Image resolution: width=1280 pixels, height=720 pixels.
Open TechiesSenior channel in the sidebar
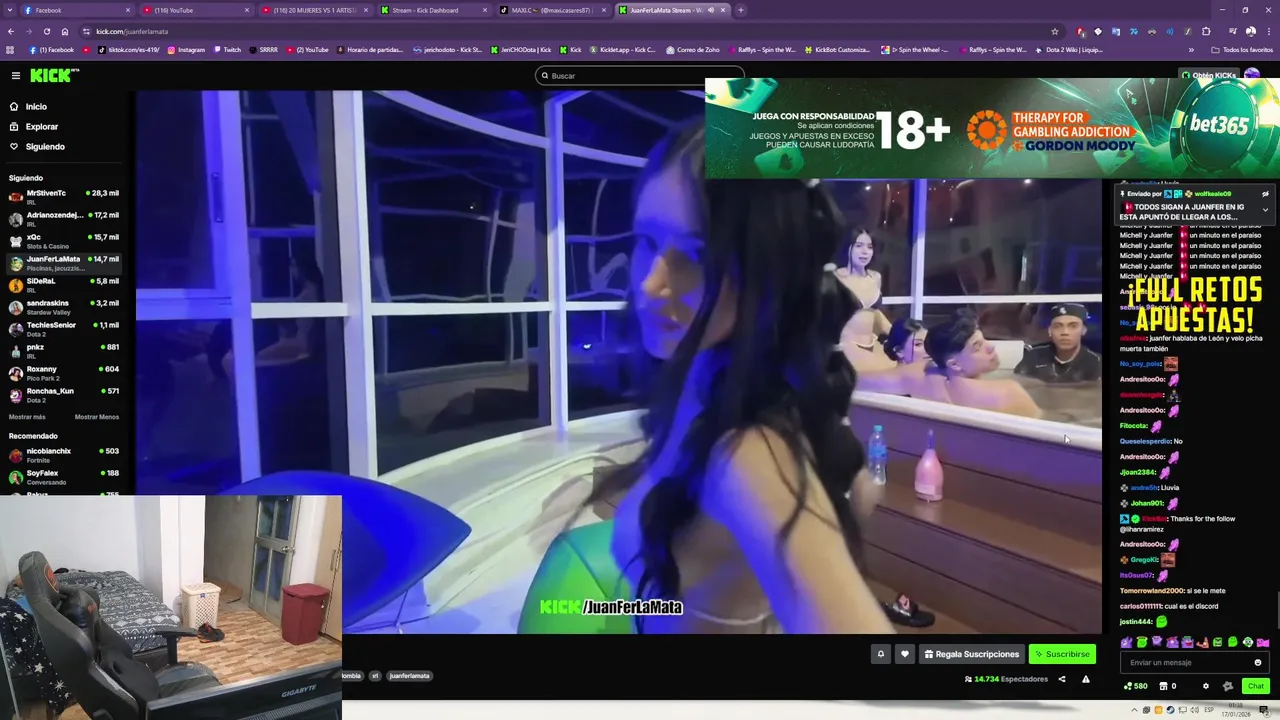[x=64, y=328]
